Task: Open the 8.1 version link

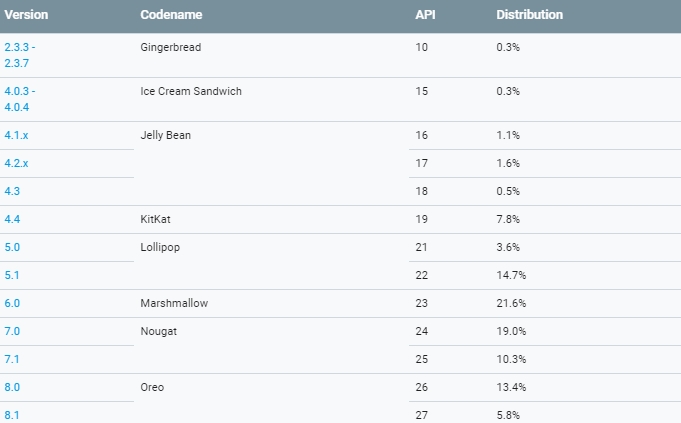Action: [x=12, y=413]
